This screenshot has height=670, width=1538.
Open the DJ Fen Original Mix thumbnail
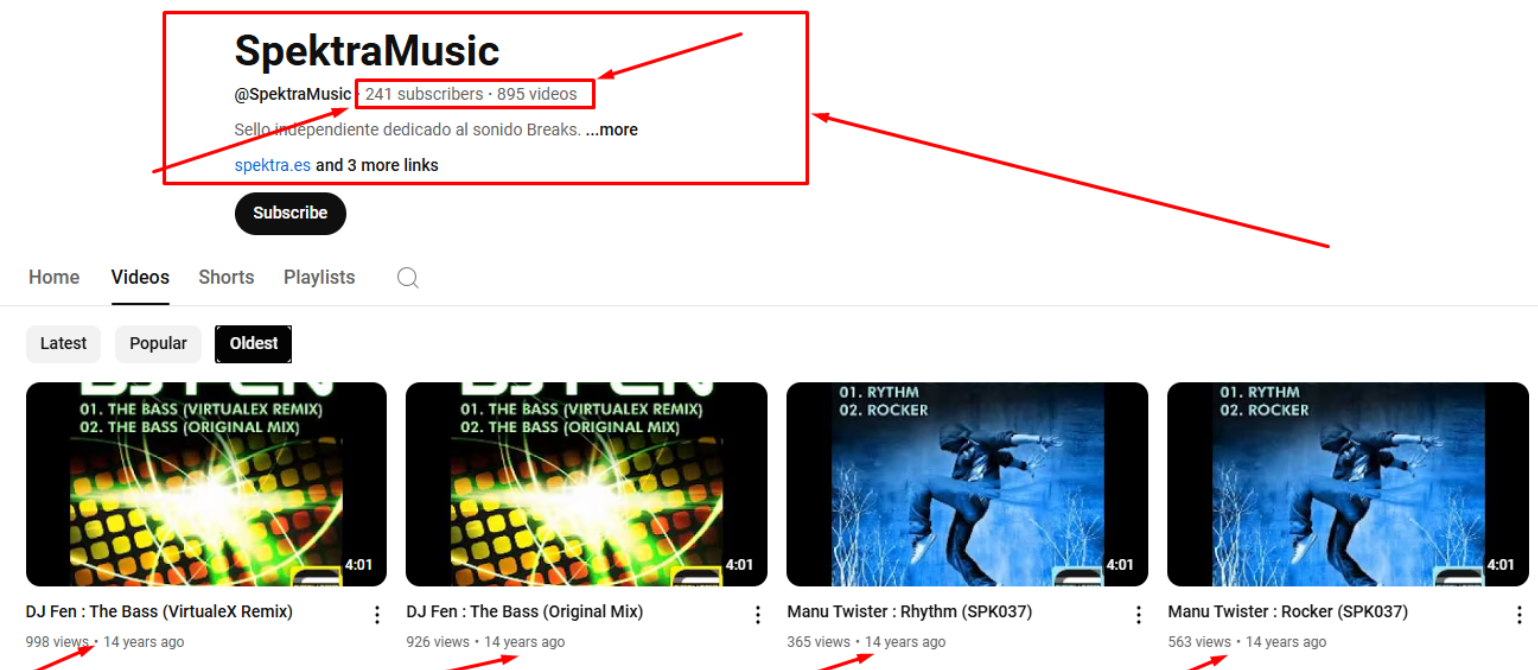tap(586, 484)
